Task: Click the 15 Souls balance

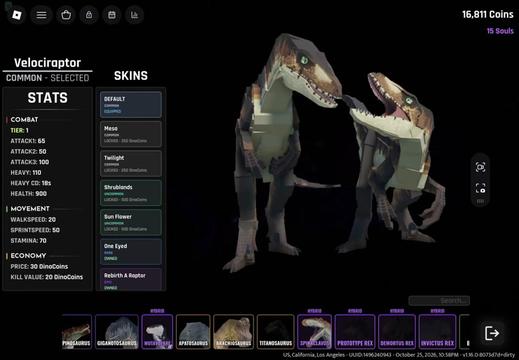Action: 500,31
